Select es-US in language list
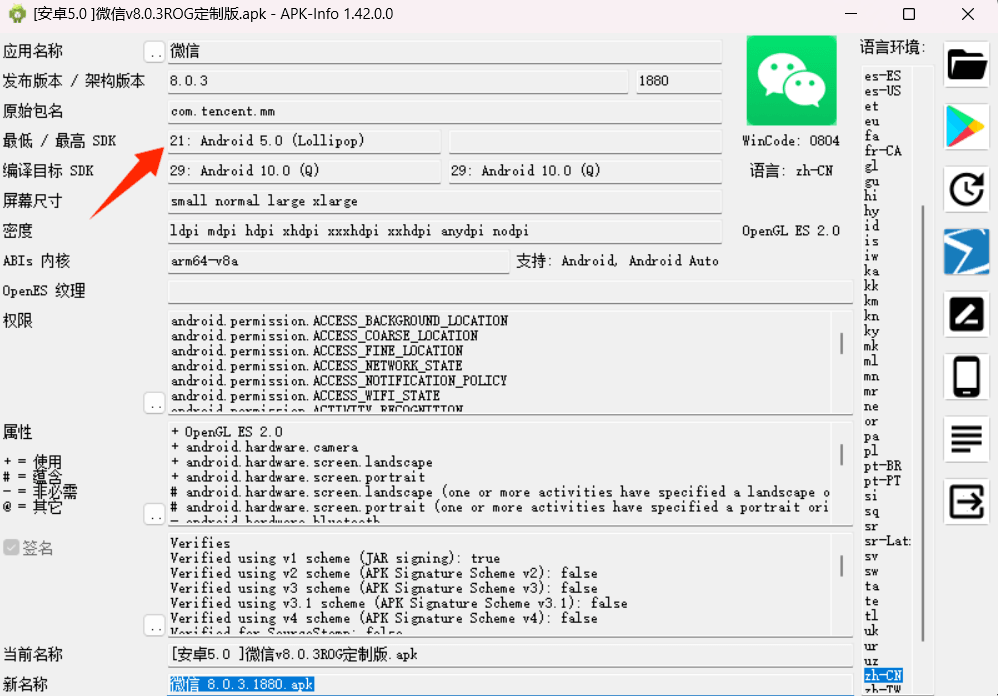Image resolution: width=998 pixels, height=696 pixels. click(x=883, y=91)
